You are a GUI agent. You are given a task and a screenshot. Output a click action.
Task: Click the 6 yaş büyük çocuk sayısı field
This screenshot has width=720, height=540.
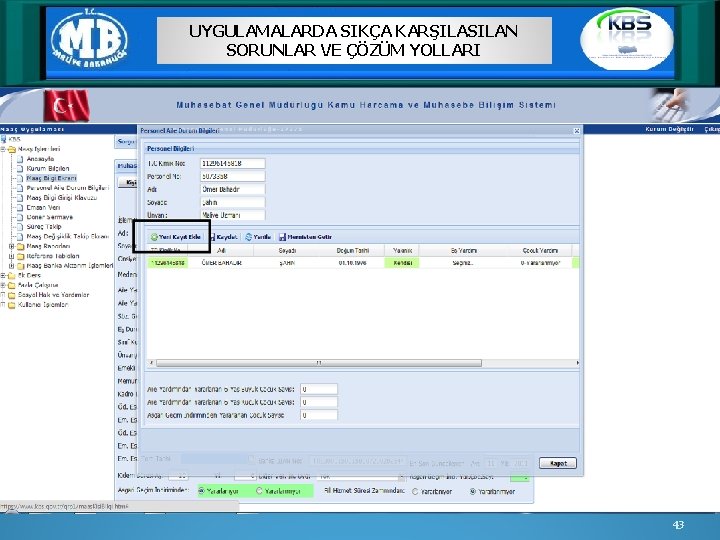319,389
